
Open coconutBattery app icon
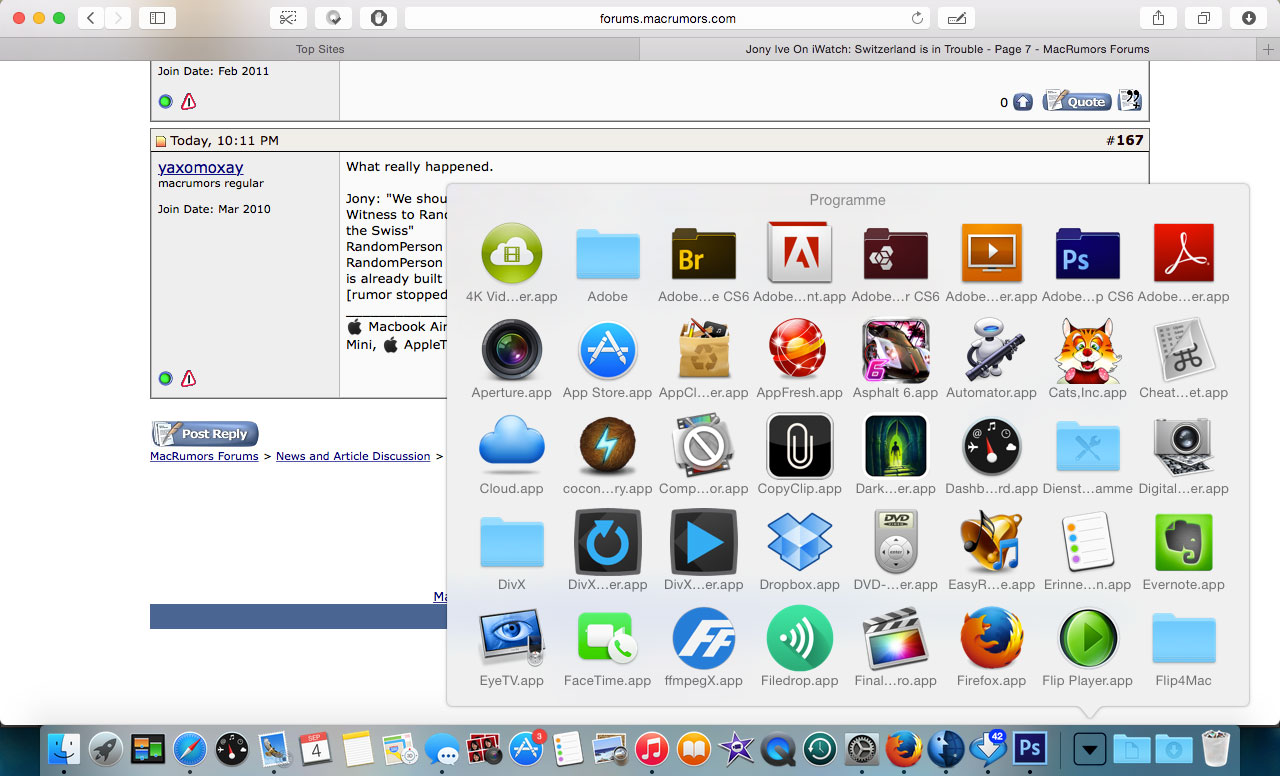608,445
